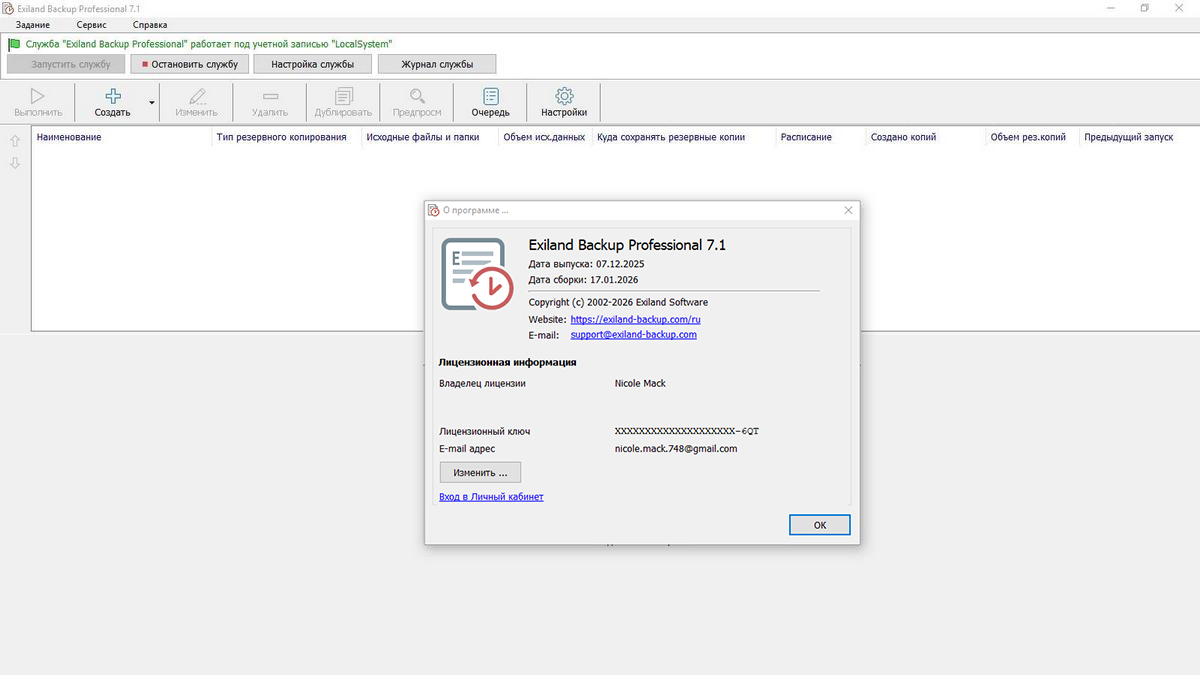Open the Сервис menu
Screen dimensions: 1200x675
[x=91, y=24]
